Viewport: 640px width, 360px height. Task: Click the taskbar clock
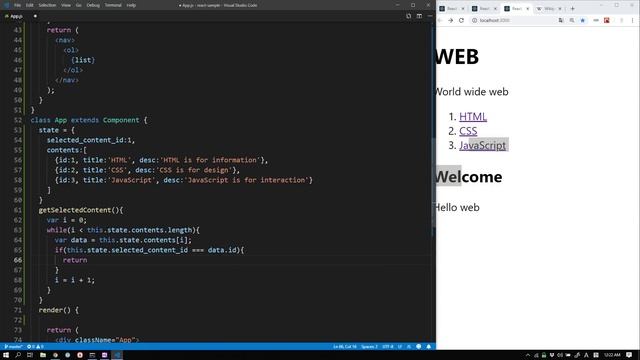pos(612,355)
